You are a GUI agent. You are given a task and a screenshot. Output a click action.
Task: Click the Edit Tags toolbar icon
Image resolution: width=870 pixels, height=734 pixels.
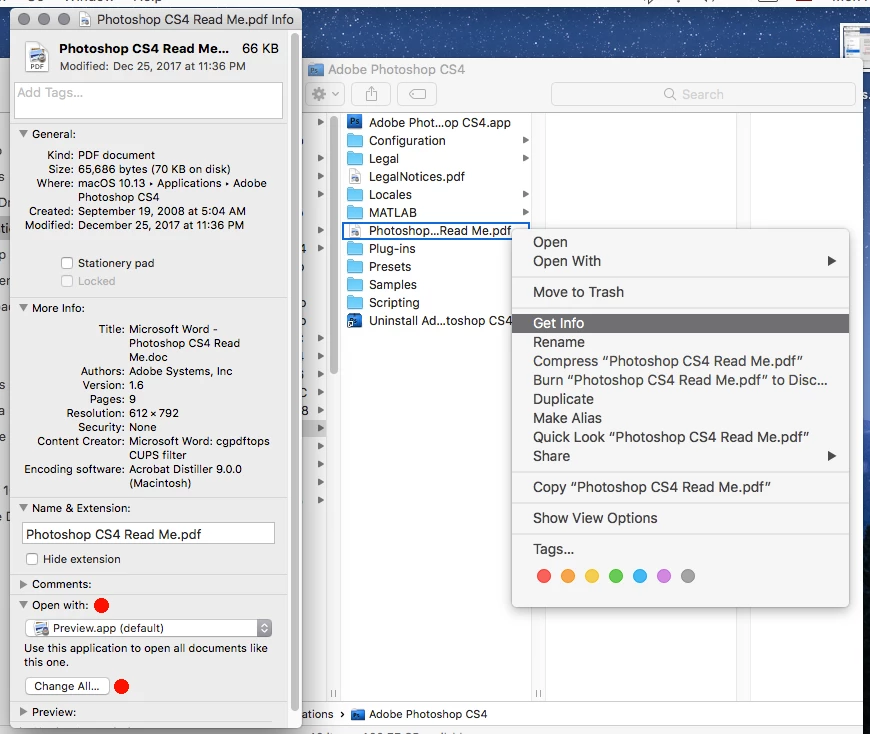(417, 94)
